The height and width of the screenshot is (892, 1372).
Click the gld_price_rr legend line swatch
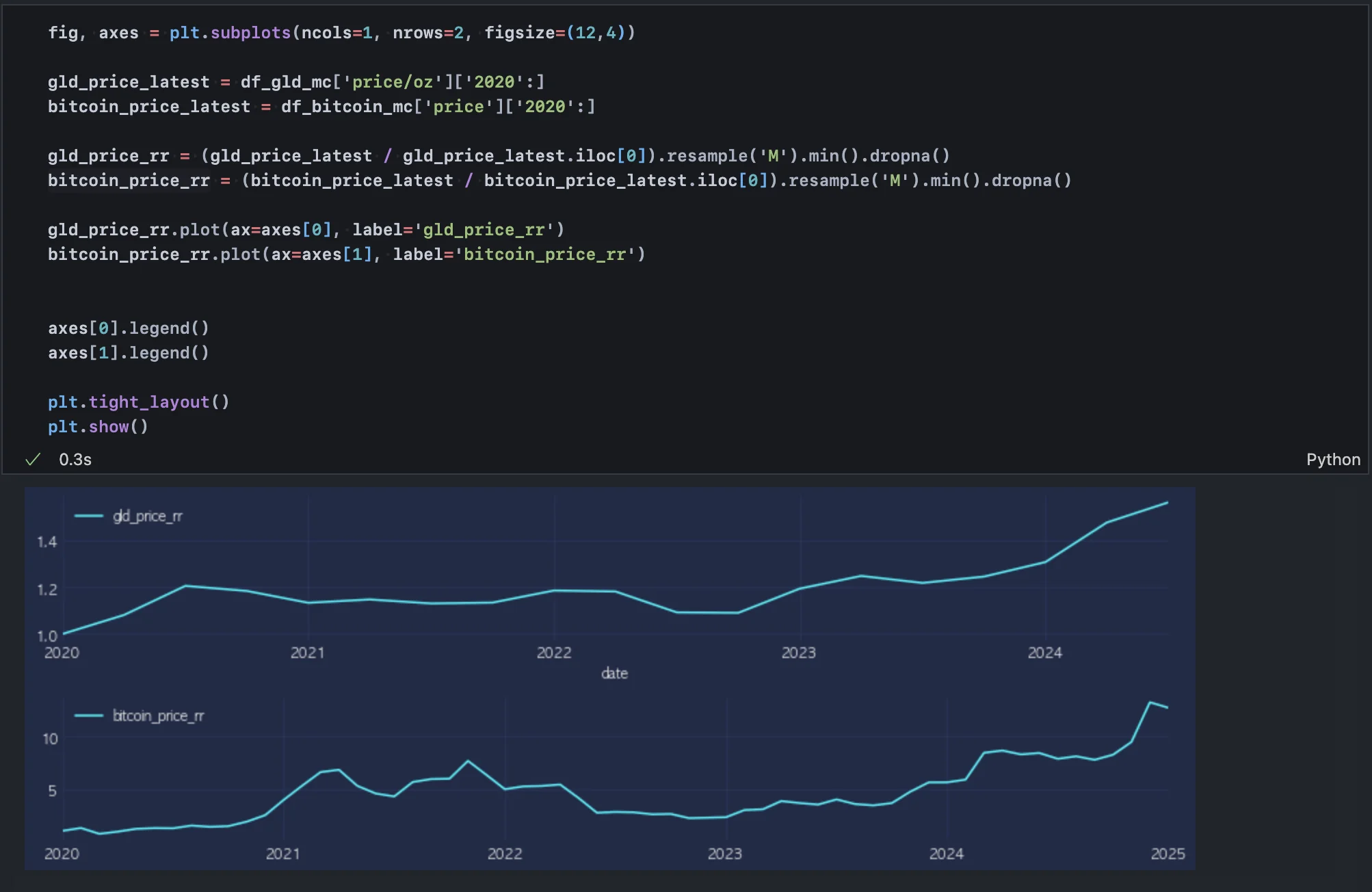89,516
